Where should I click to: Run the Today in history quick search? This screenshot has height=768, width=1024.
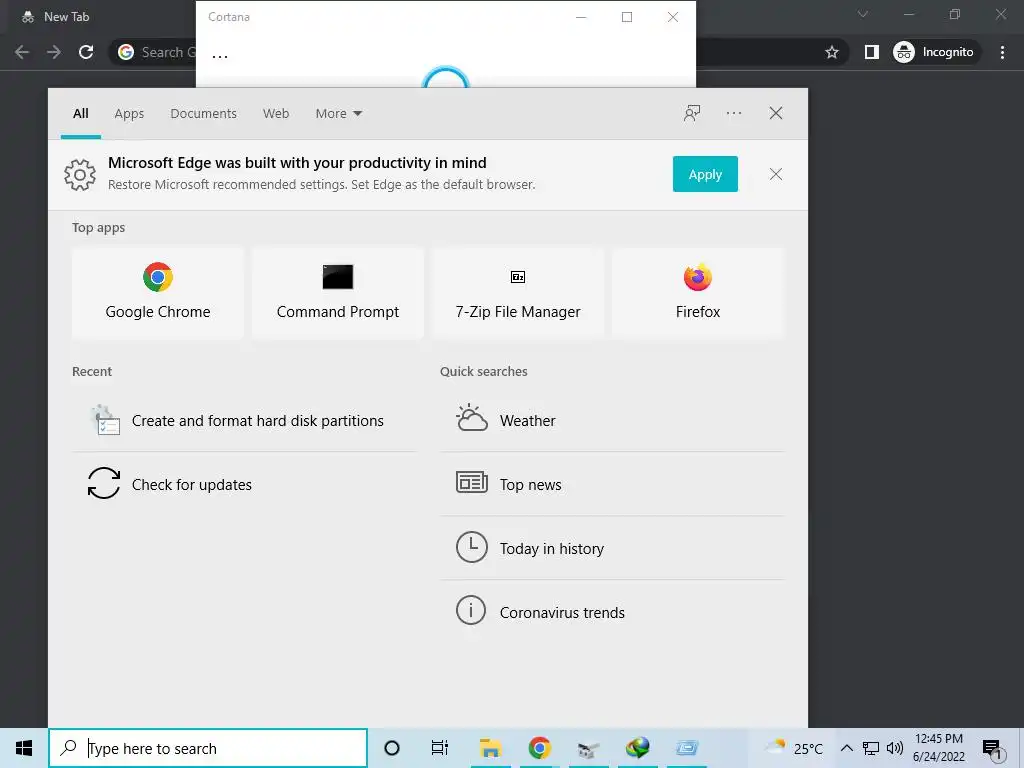(x=612, y=549)
